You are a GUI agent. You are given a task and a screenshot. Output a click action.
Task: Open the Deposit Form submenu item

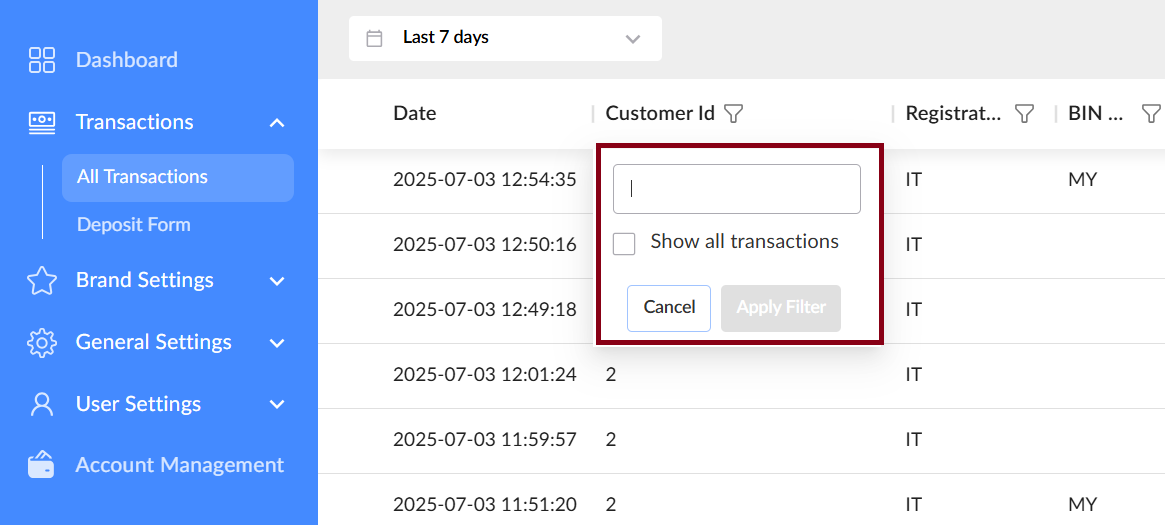pos(134,225)
